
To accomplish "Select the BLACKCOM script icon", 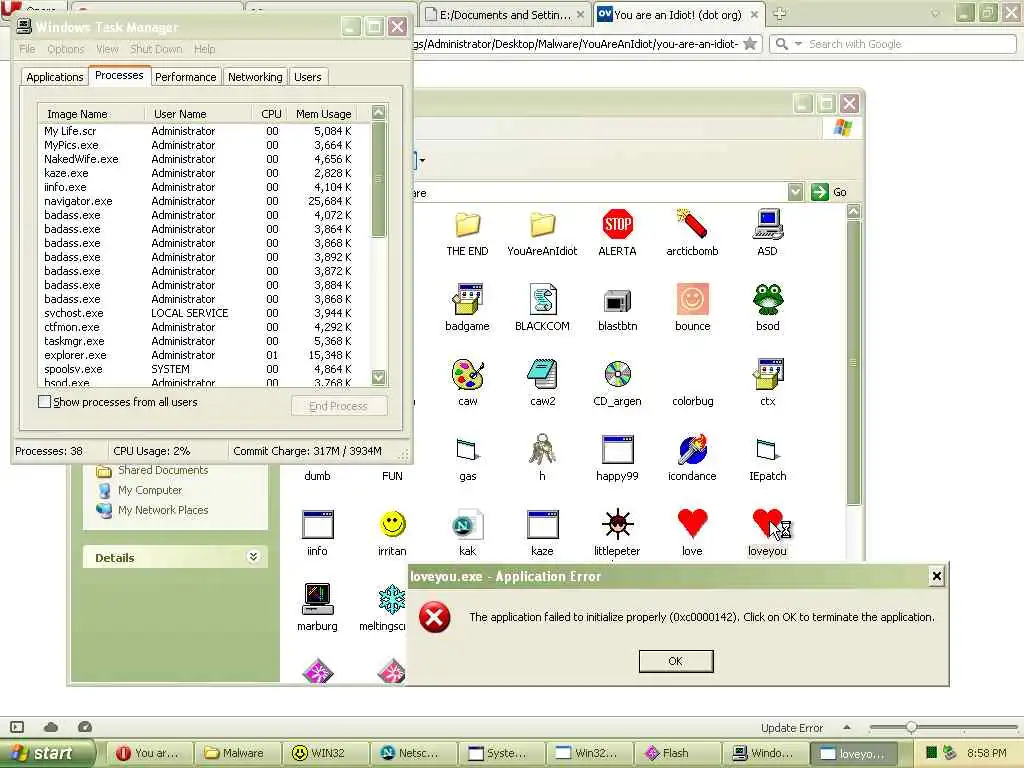I will (x=542, y=300).
